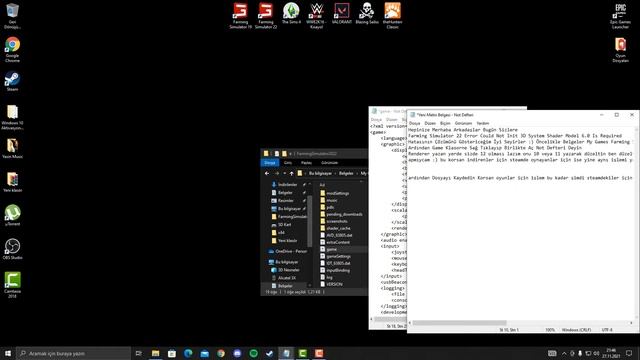Open File Explorer from the taskbar
This screenshot has width=640, height=360.
coord(156,353)
